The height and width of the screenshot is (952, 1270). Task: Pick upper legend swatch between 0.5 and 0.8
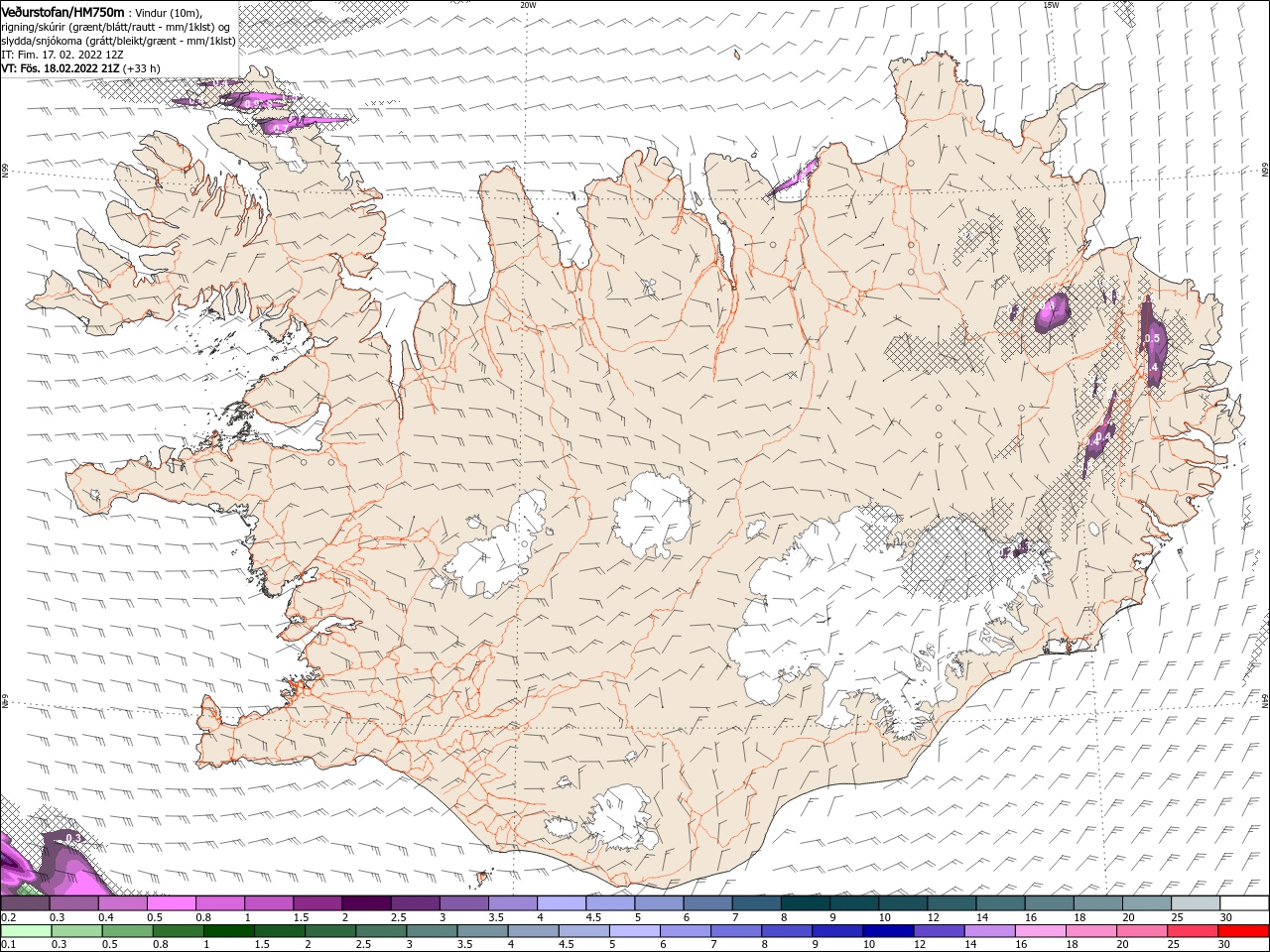pyautogui.click(x=171, y=903)
